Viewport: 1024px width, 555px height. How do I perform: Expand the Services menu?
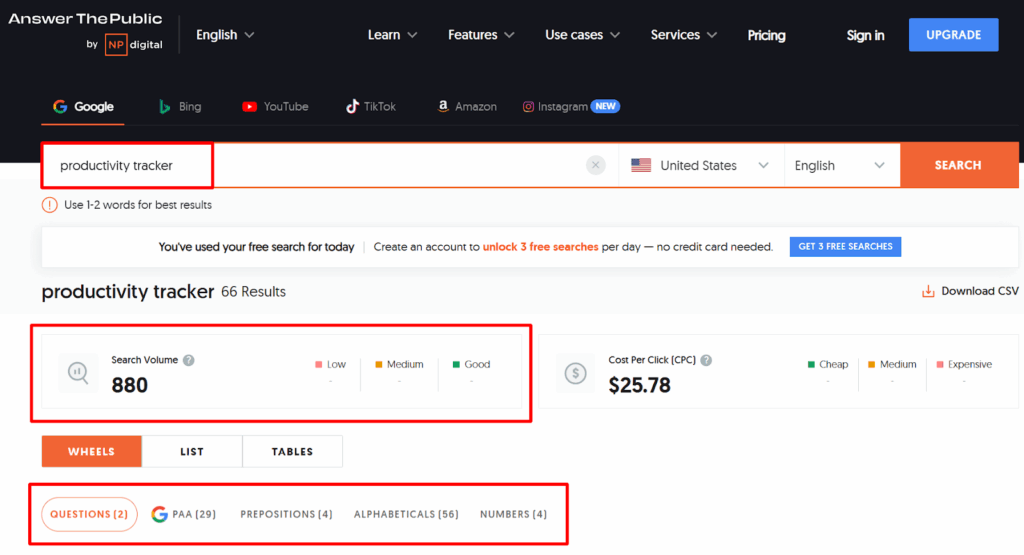tap(683, 35)
